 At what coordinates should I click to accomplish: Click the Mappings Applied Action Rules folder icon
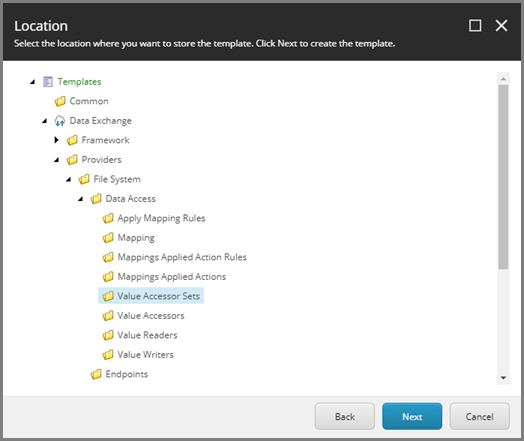[x=108, y=257]
